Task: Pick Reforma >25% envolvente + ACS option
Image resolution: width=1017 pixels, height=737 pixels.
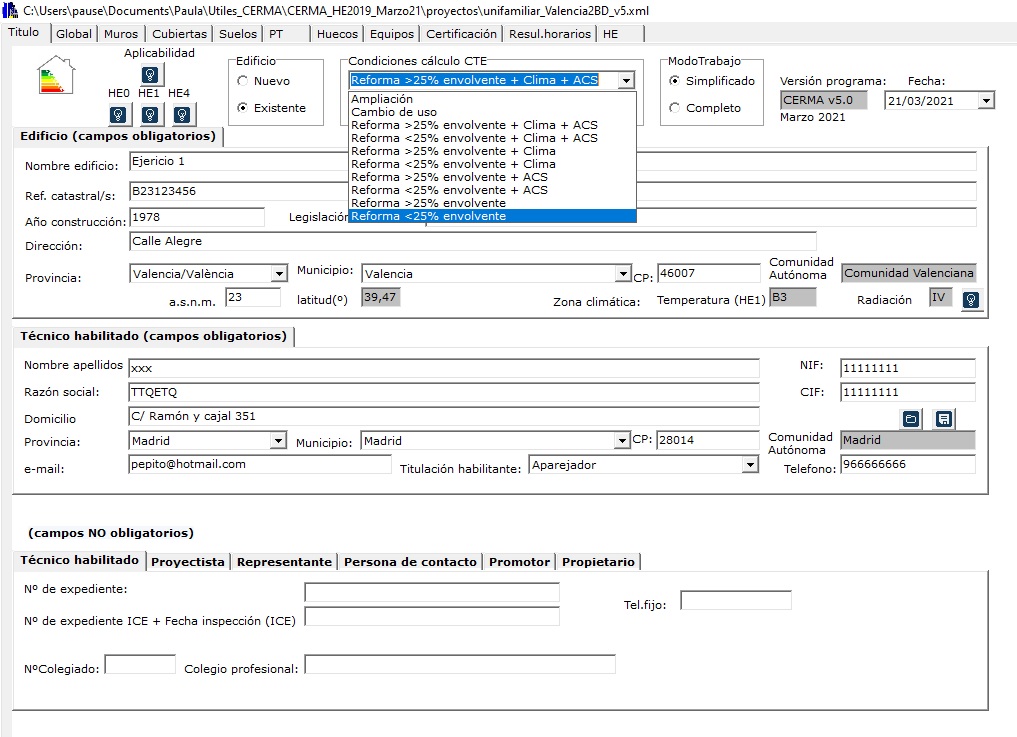Action: pos(492,176)
